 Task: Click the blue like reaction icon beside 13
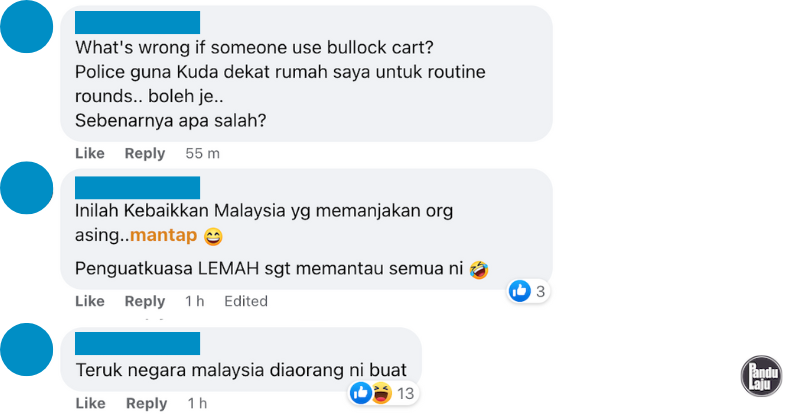[x=361, y=393]
